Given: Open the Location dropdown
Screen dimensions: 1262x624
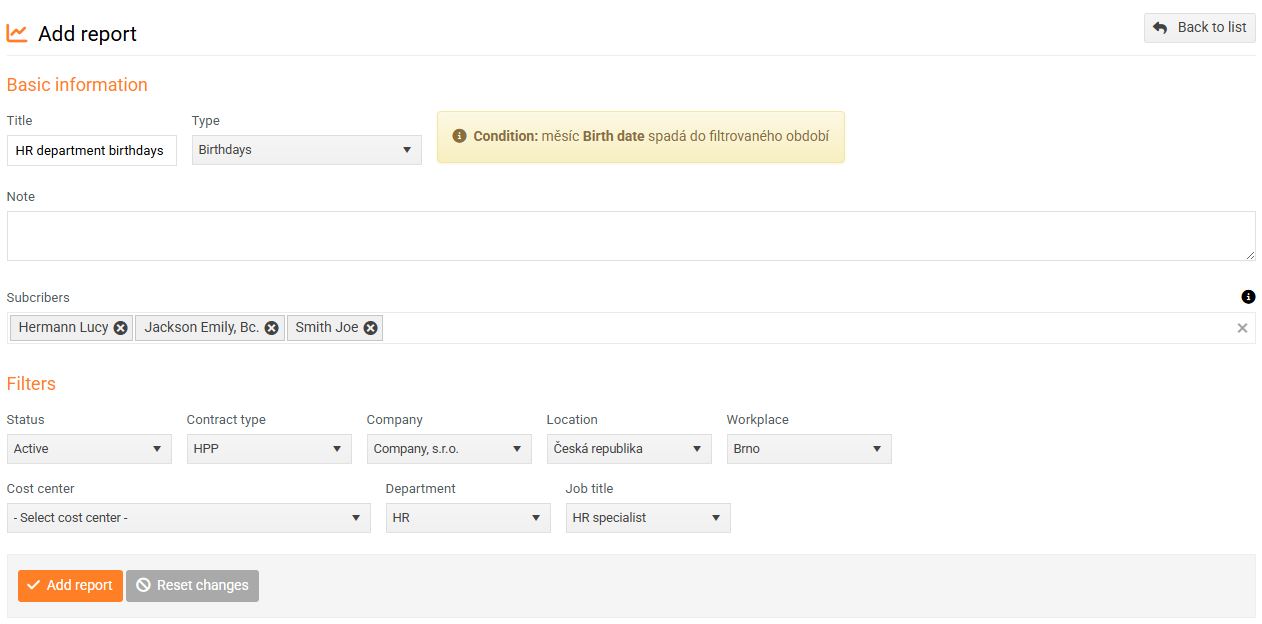Looking at the screenshot, I should coord(629,449).
